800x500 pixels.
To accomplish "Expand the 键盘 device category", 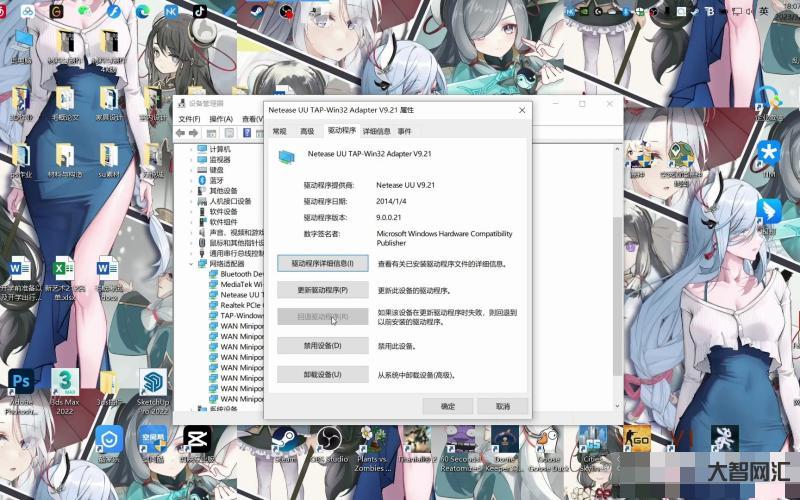I will coord(192,170).
